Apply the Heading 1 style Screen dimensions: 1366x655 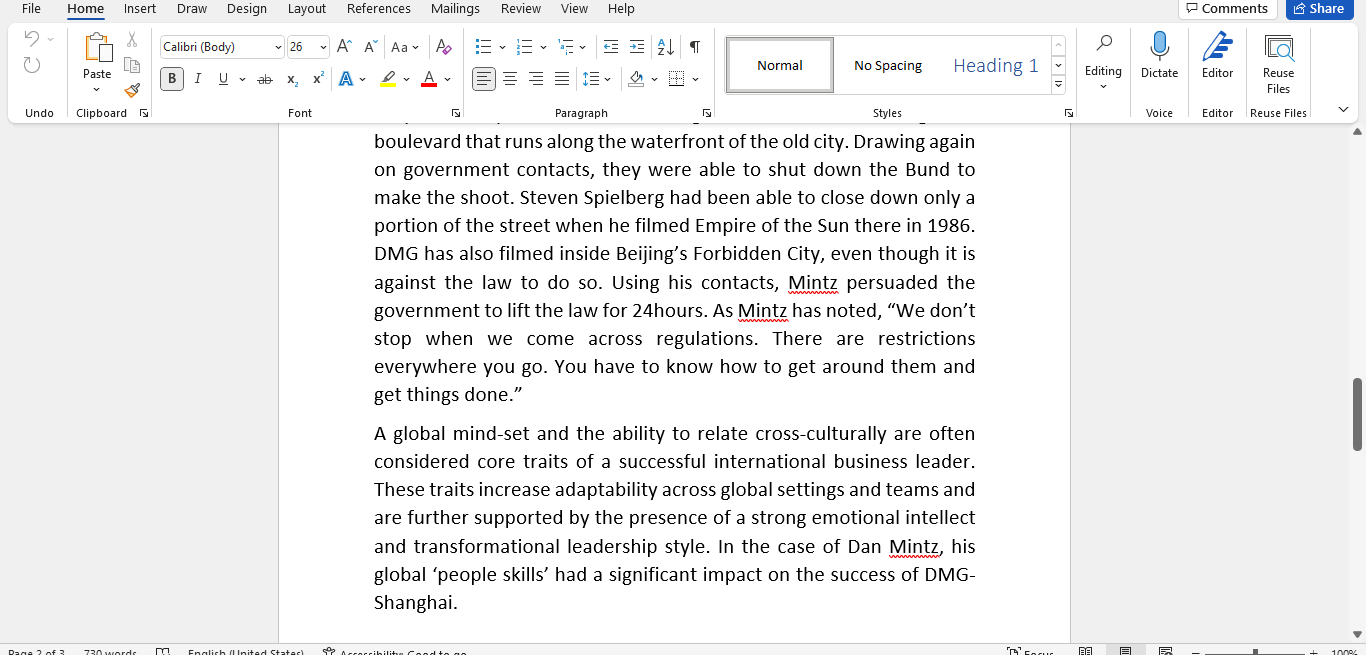click(995, 64)
